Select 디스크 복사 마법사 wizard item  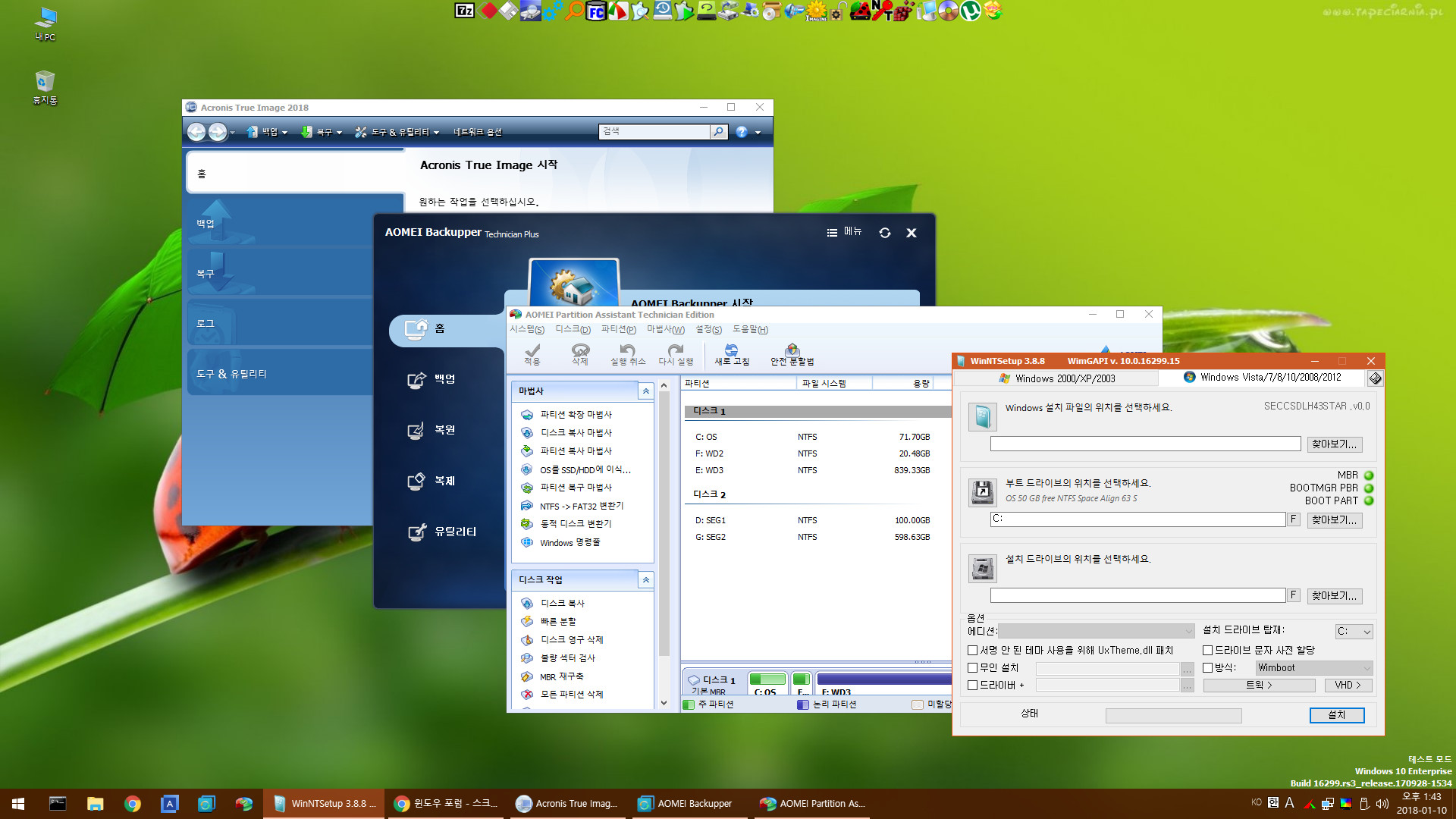coord(567,432)
